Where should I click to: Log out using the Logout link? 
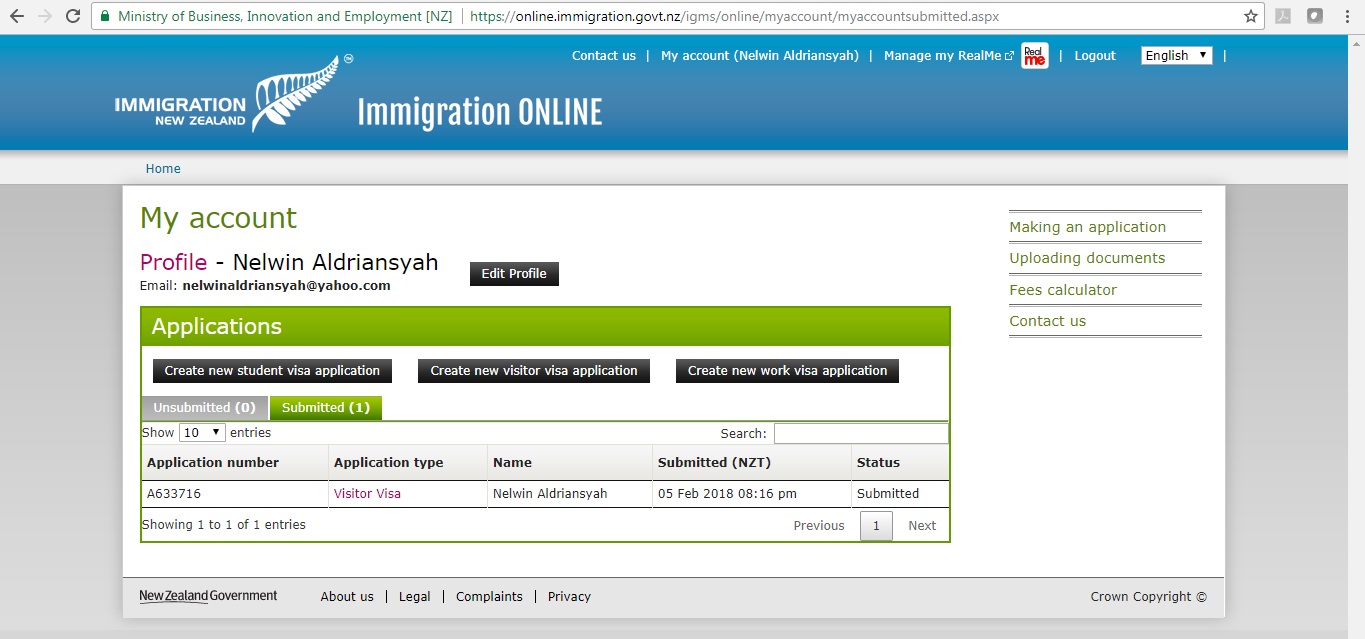click(1094, 56)
